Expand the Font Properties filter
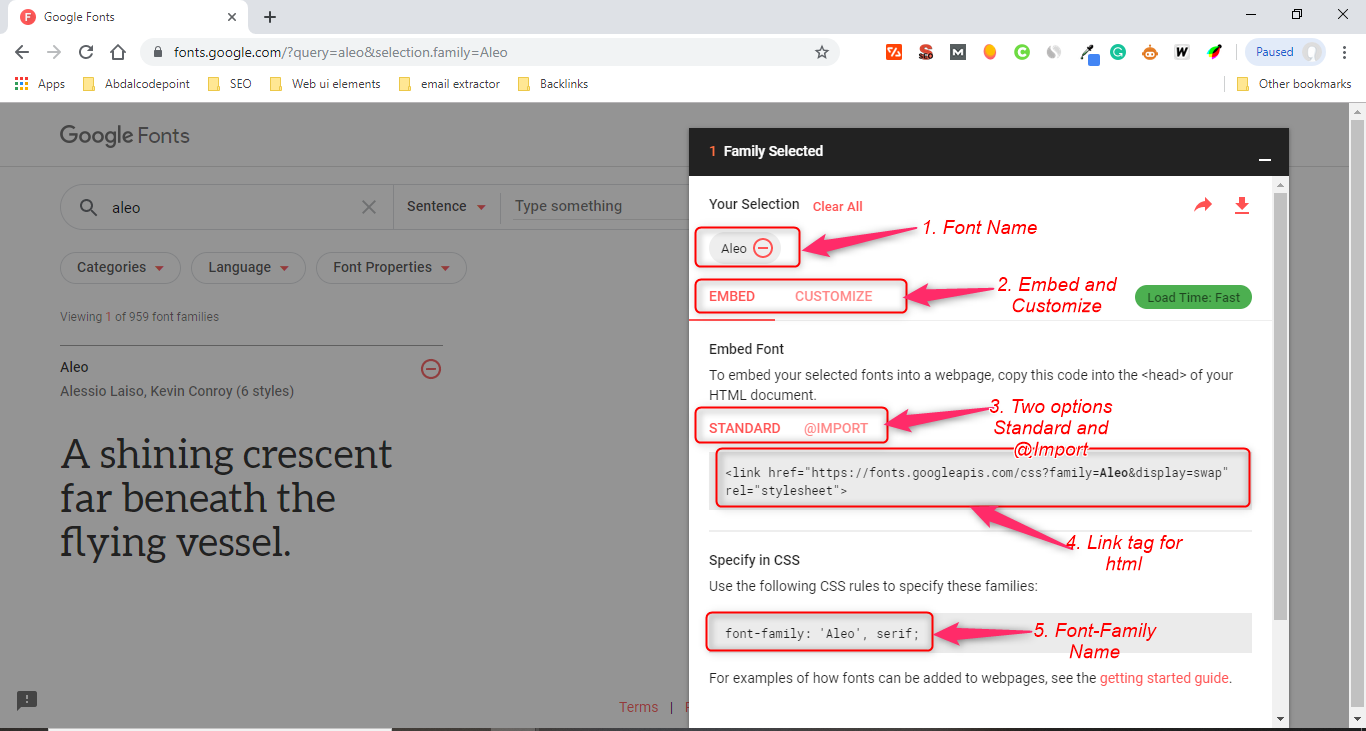 pos(391,267)
